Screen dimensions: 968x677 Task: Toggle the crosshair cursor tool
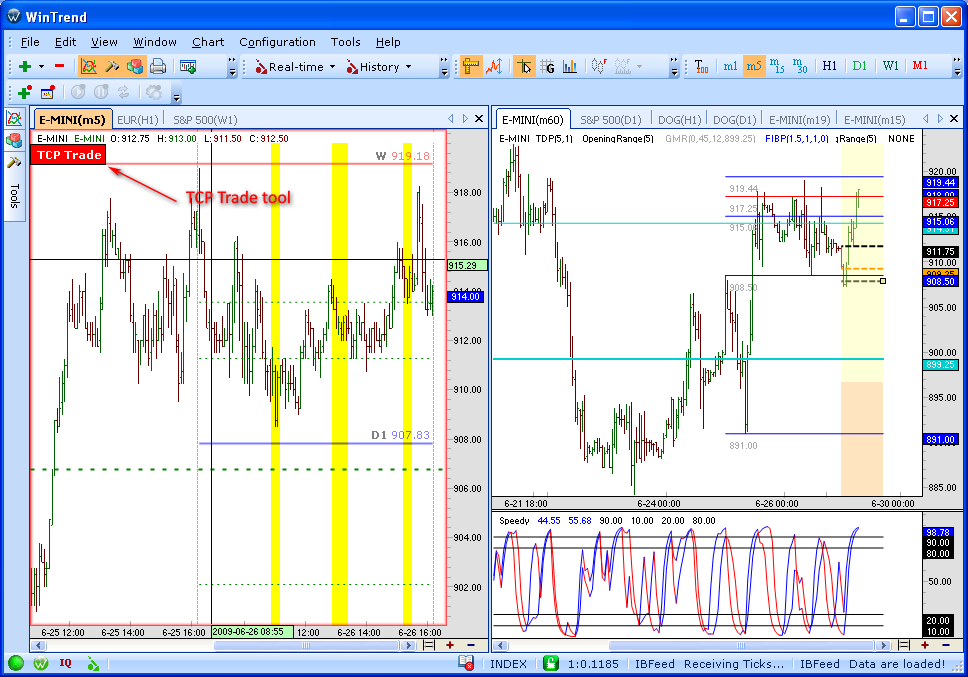[x=524, y=67]
